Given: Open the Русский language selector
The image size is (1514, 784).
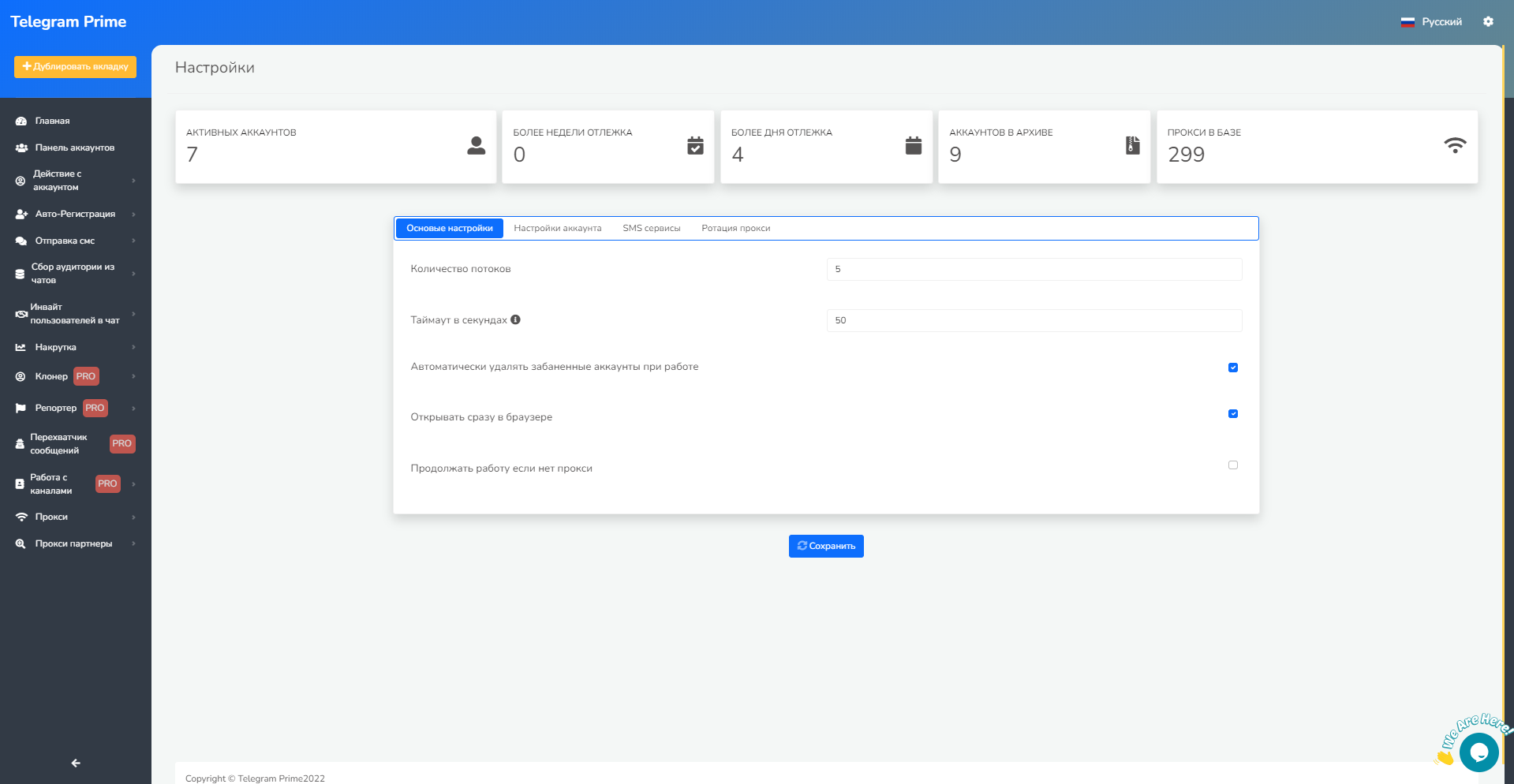Looking at the screenshot, I should point(1431,22).
